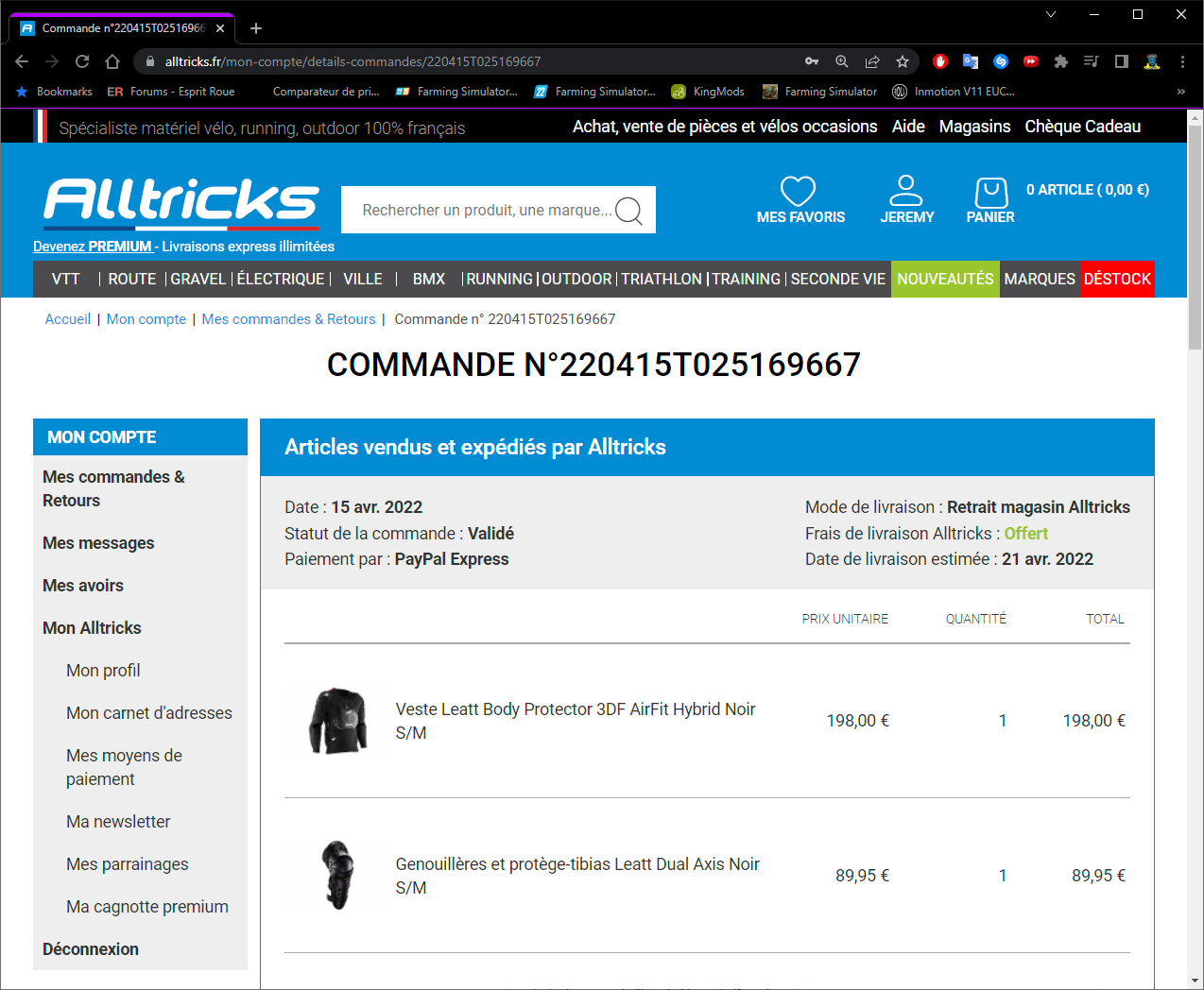Viewport: 1204px width, 990px height.
Task: Show hidden bookmarks chevron
Action: click(x=1180, y=92)
